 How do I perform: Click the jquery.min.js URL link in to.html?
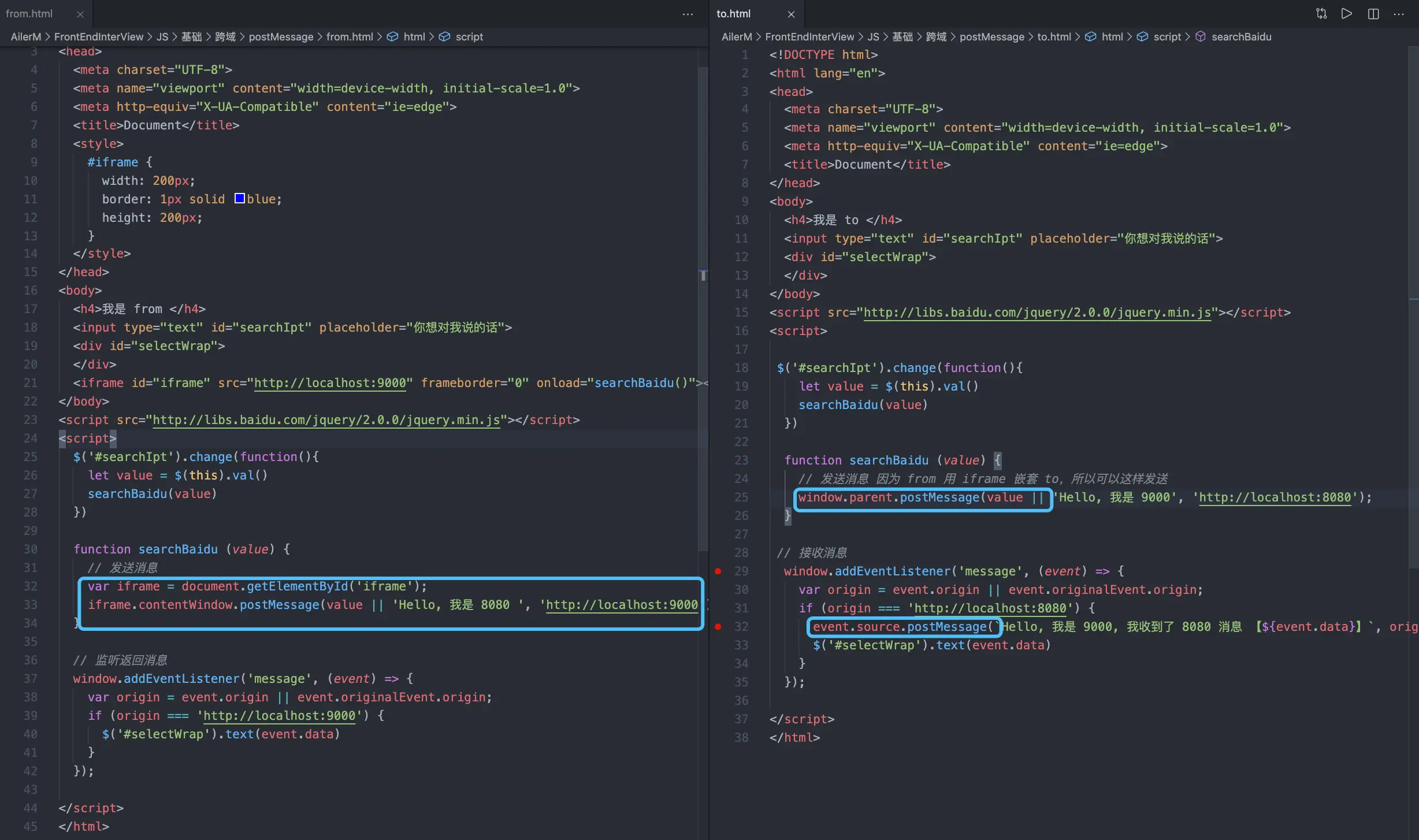point(1037,313)
